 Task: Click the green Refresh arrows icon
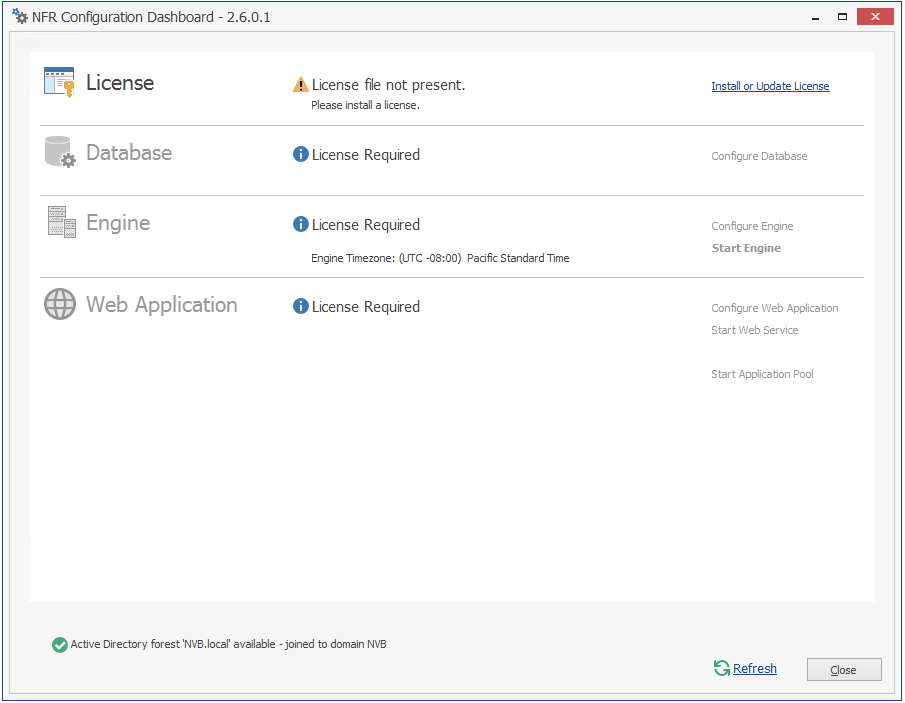tap(721, 668)
